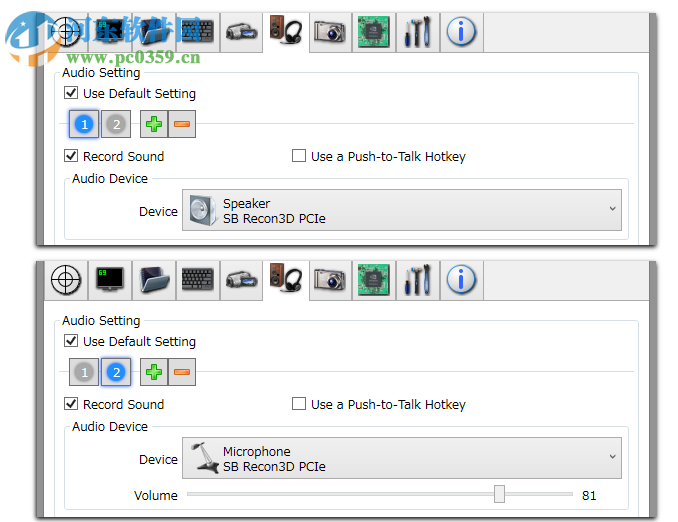Viewport: 678px width, 522px height.
Task: Open the monitor FPS tab in bottom window
Action: click(x=110, y=280)
